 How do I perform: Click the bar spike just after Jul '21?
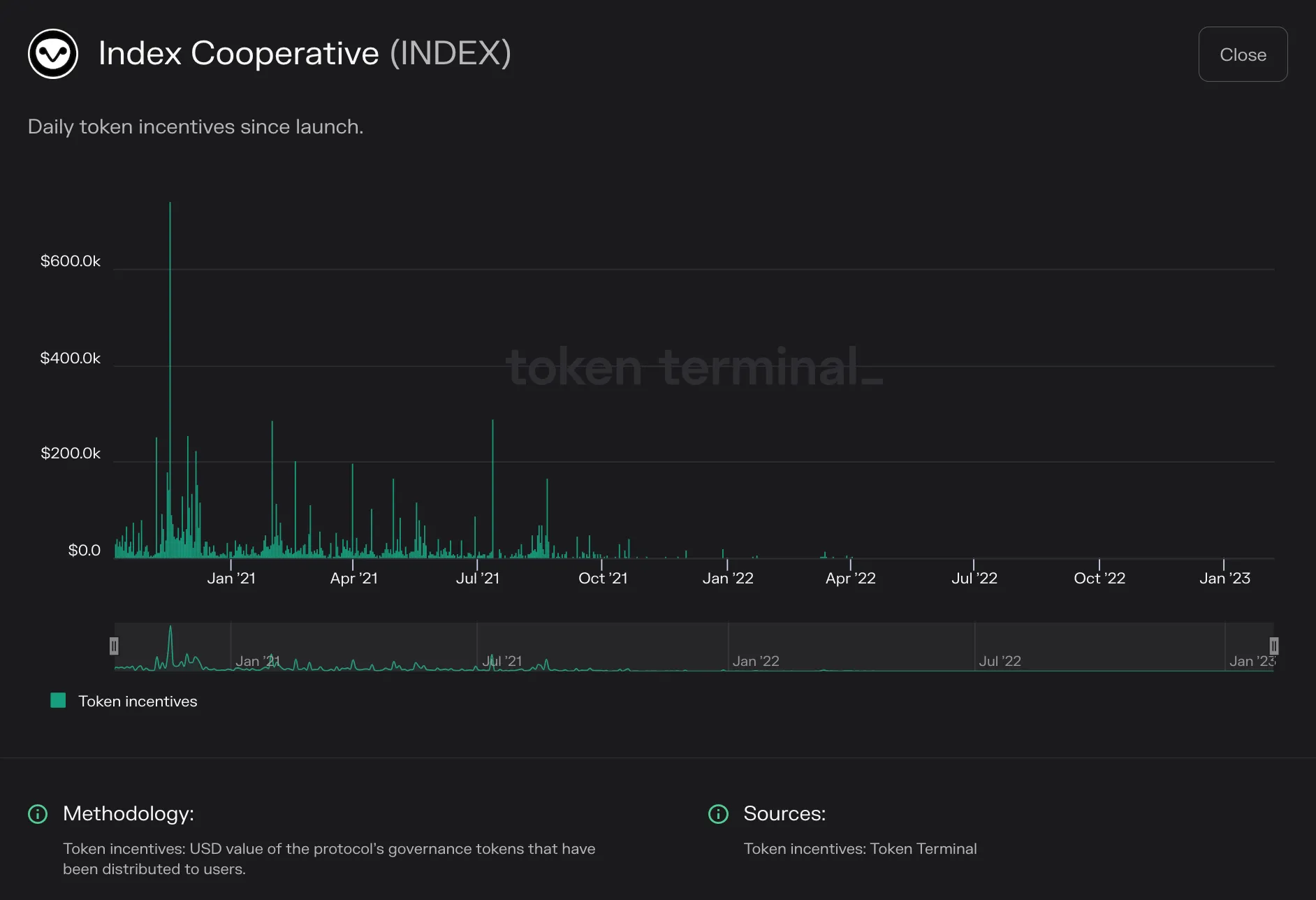click(x=492, y=488)
